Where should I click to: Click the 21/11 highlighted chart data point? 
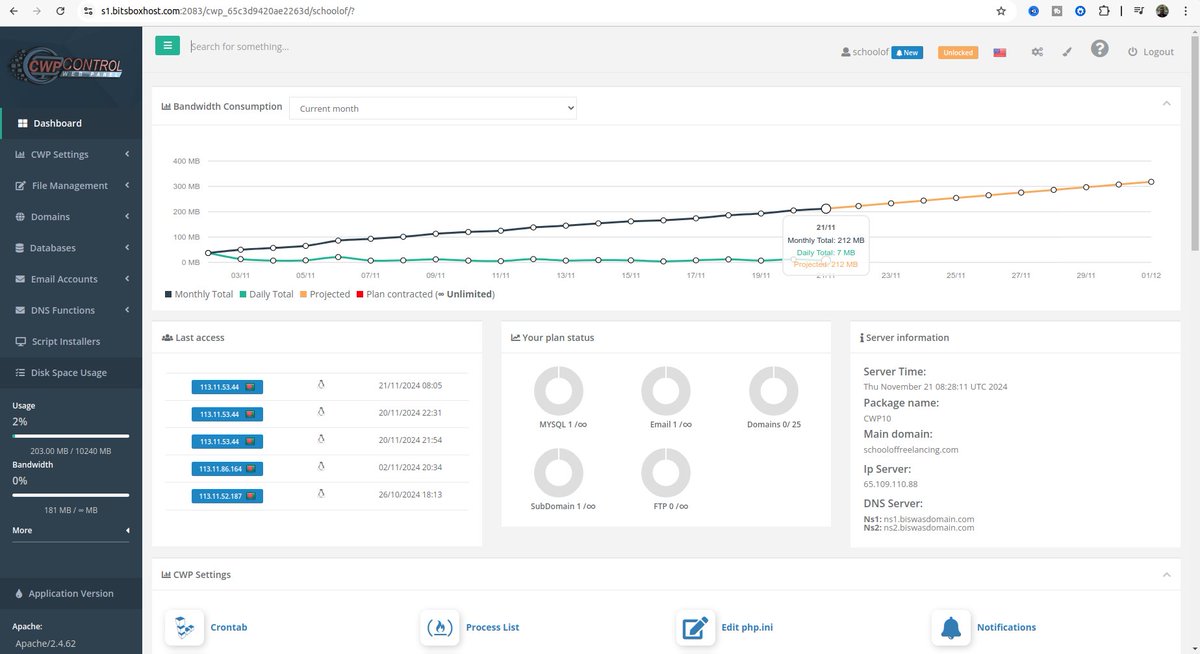click(826, 208)
